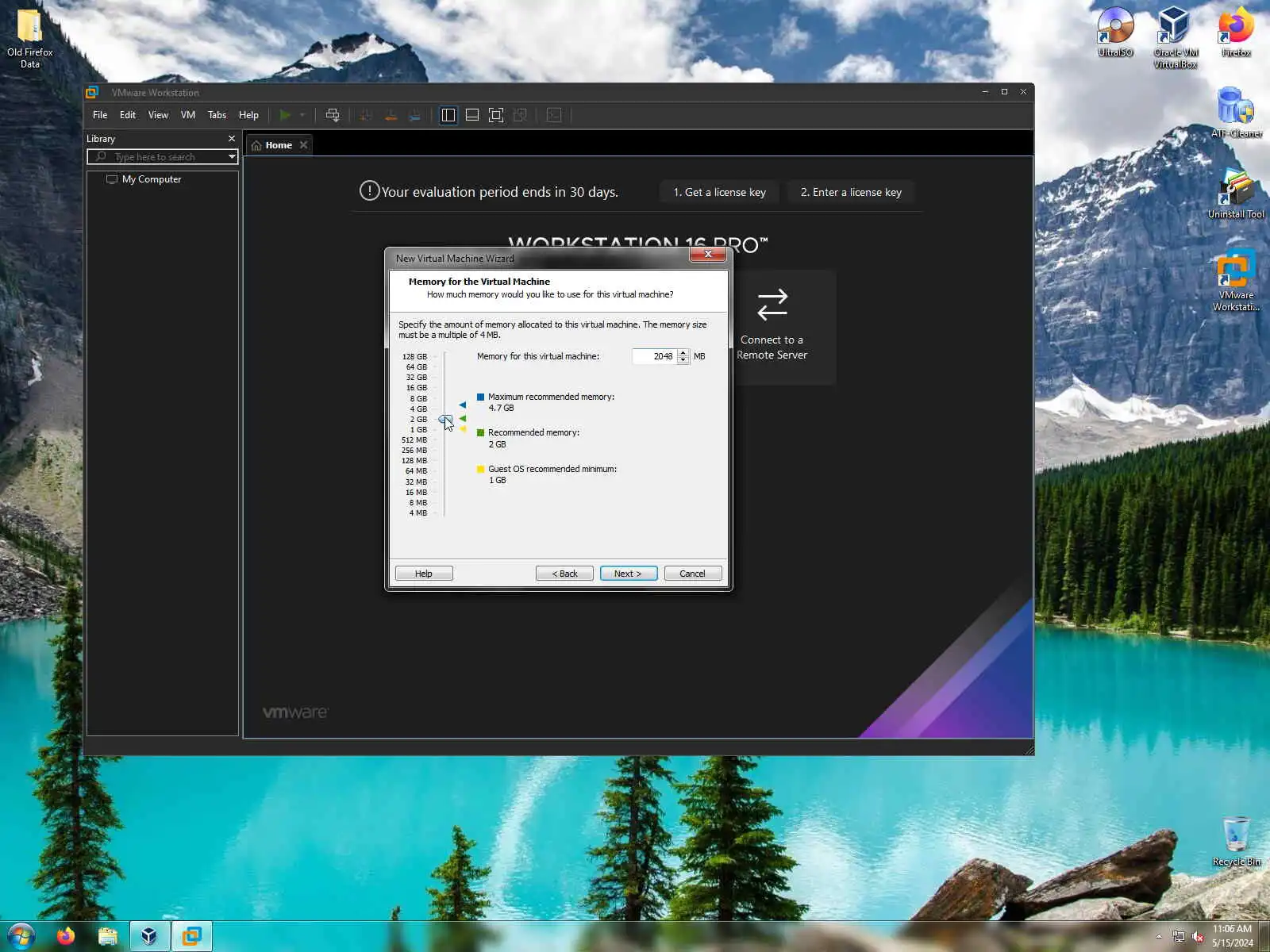Click the yellow Guest OS minimum swatch
1270x952 pixels.
tap(480, 469)
